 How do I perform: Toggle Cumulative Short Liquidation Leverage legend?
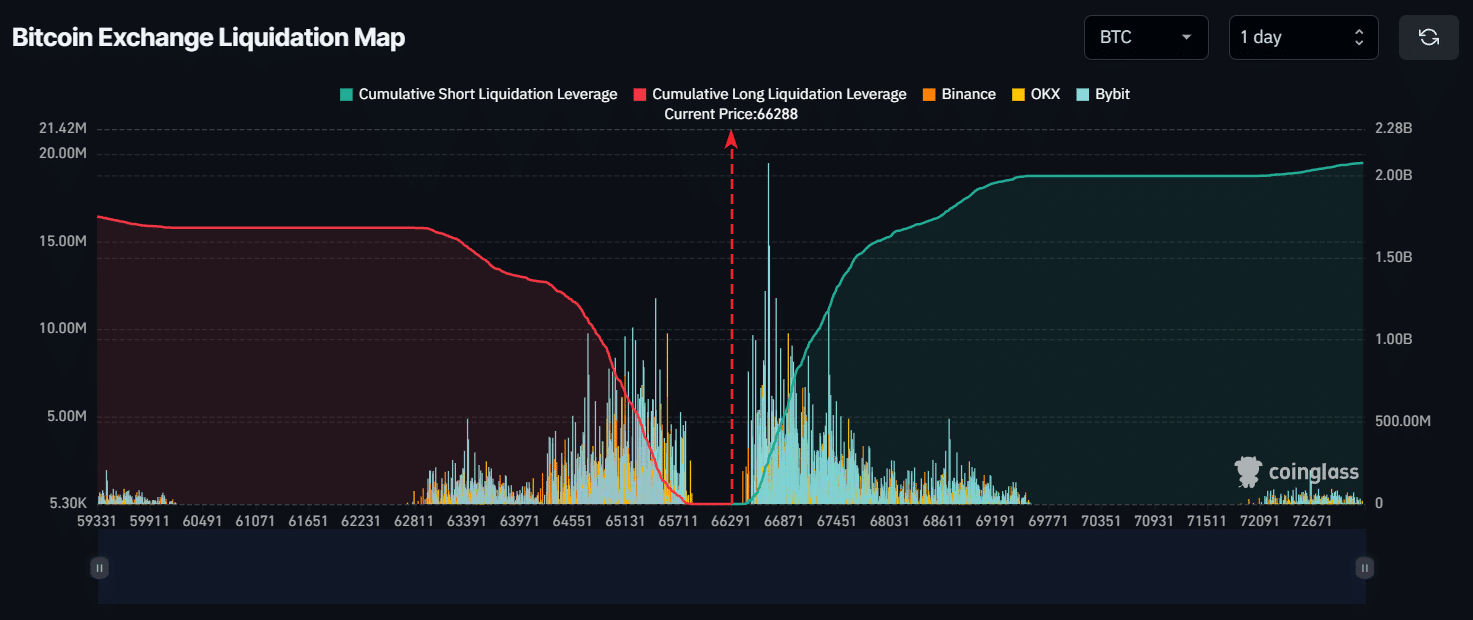click(x=478, y=94)
